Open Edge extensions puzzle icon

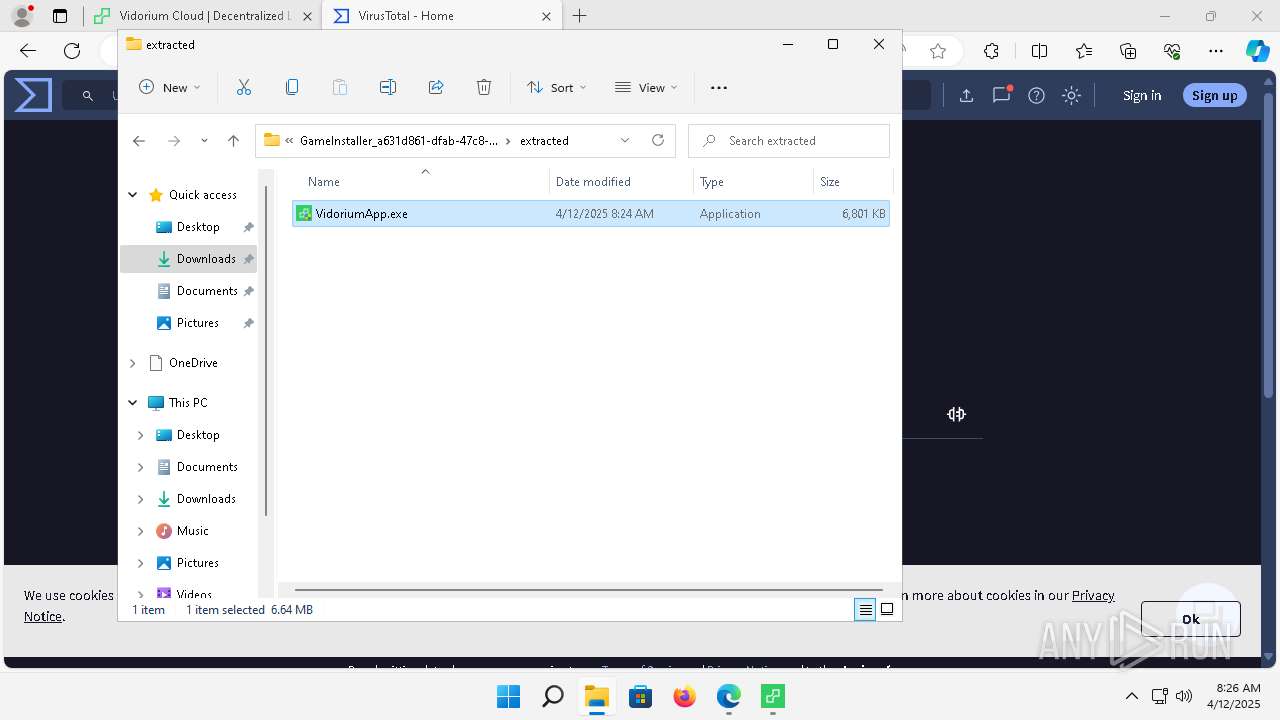coord(991,51)
